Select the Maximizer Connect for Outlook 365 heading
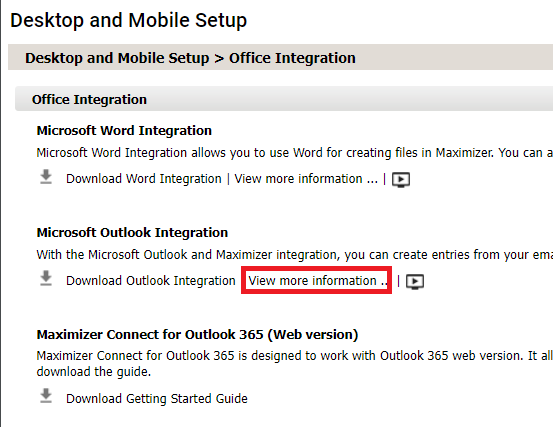The width and height of the screenshot is (553, 427). point(198,334)
